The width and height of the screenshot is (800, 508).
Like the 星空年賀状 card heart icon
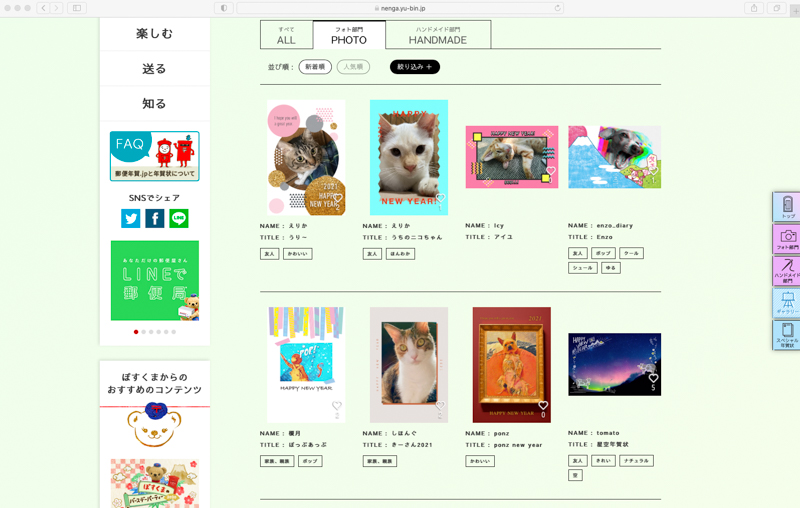(653, 378)
